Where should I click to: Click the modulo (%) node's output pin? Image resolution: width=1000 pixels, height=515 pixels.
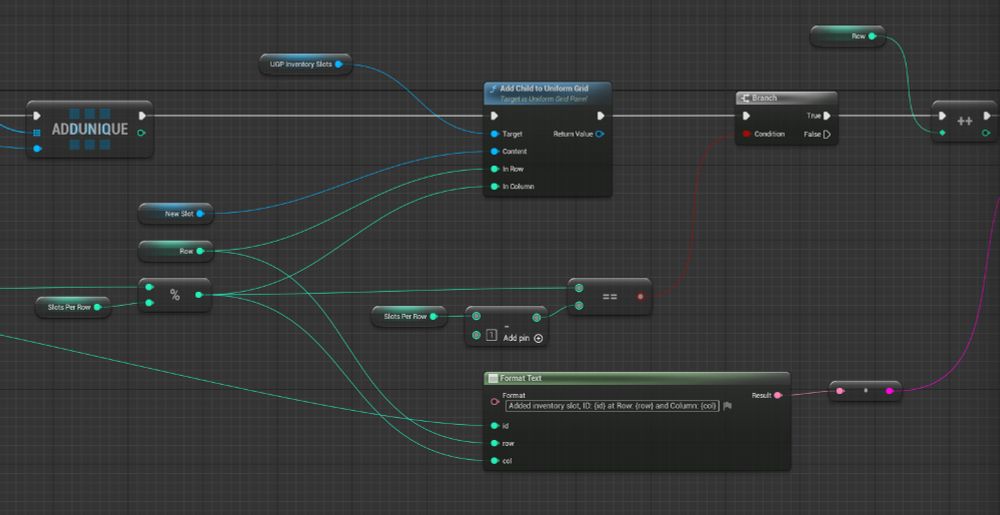click(199, 294)
